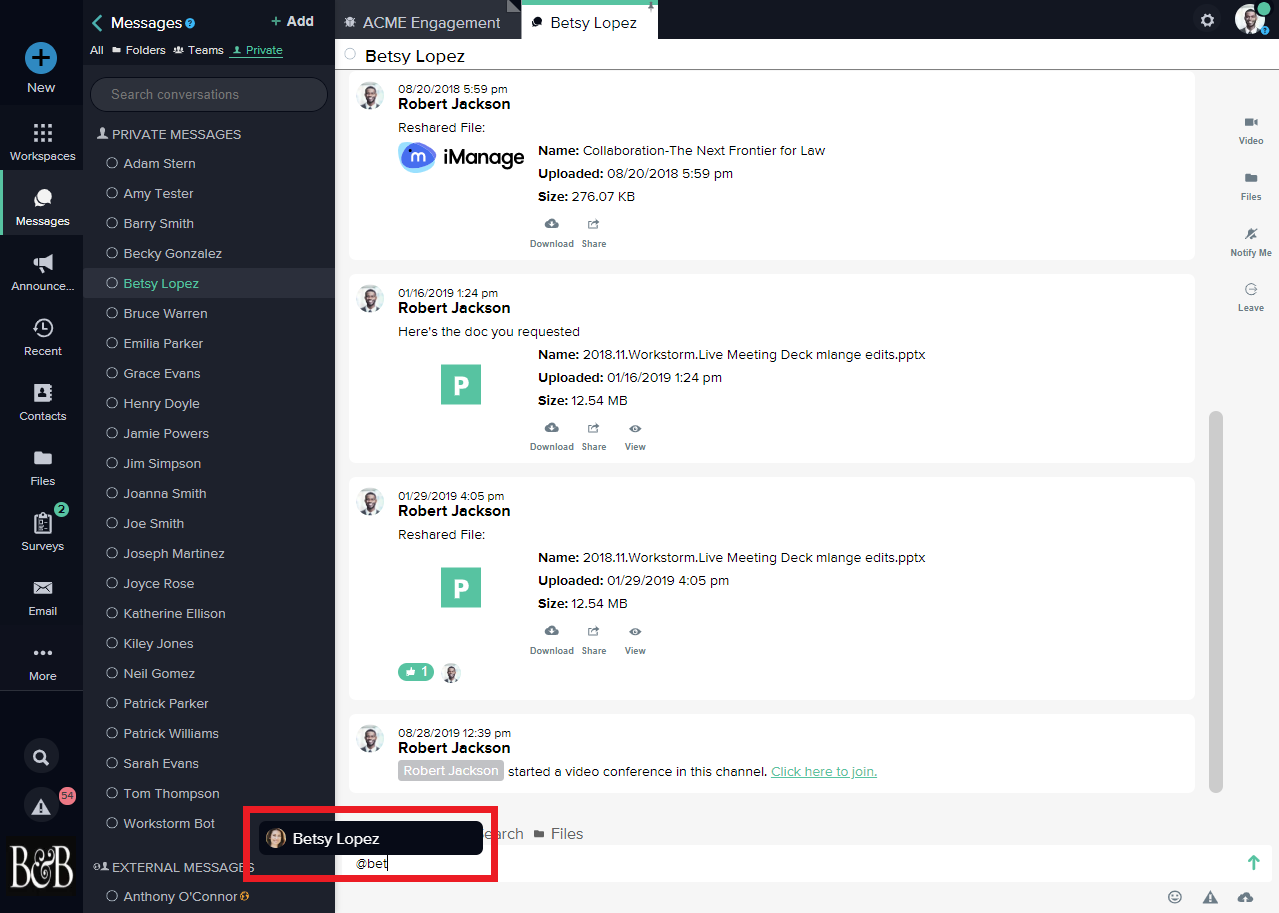Image resolution: width=1279 pixels, height=913 pixels.
Task: Click the B&B company logo
Action: pyautogui.click(x=41, y=867)
